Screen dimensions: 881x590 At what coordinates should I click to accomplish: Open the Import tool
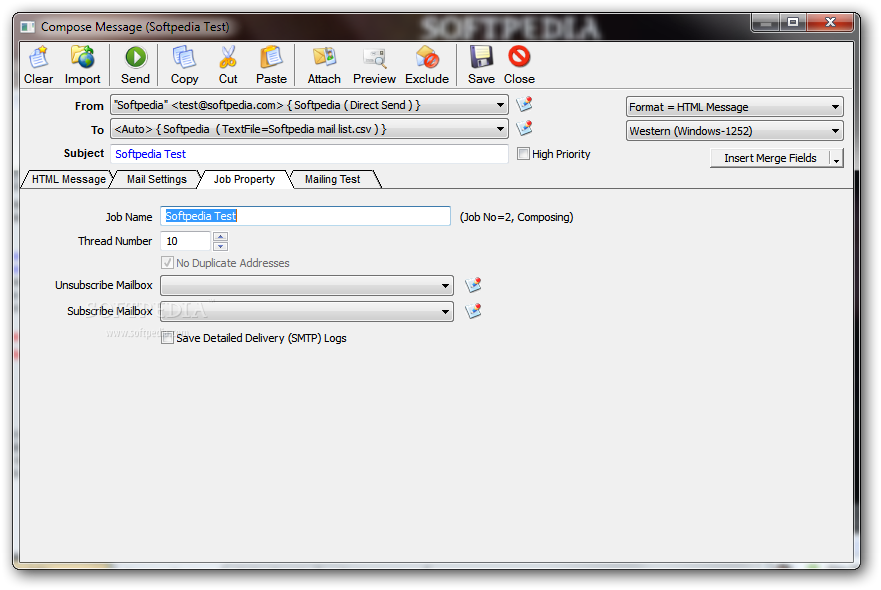tap(82, 65)
